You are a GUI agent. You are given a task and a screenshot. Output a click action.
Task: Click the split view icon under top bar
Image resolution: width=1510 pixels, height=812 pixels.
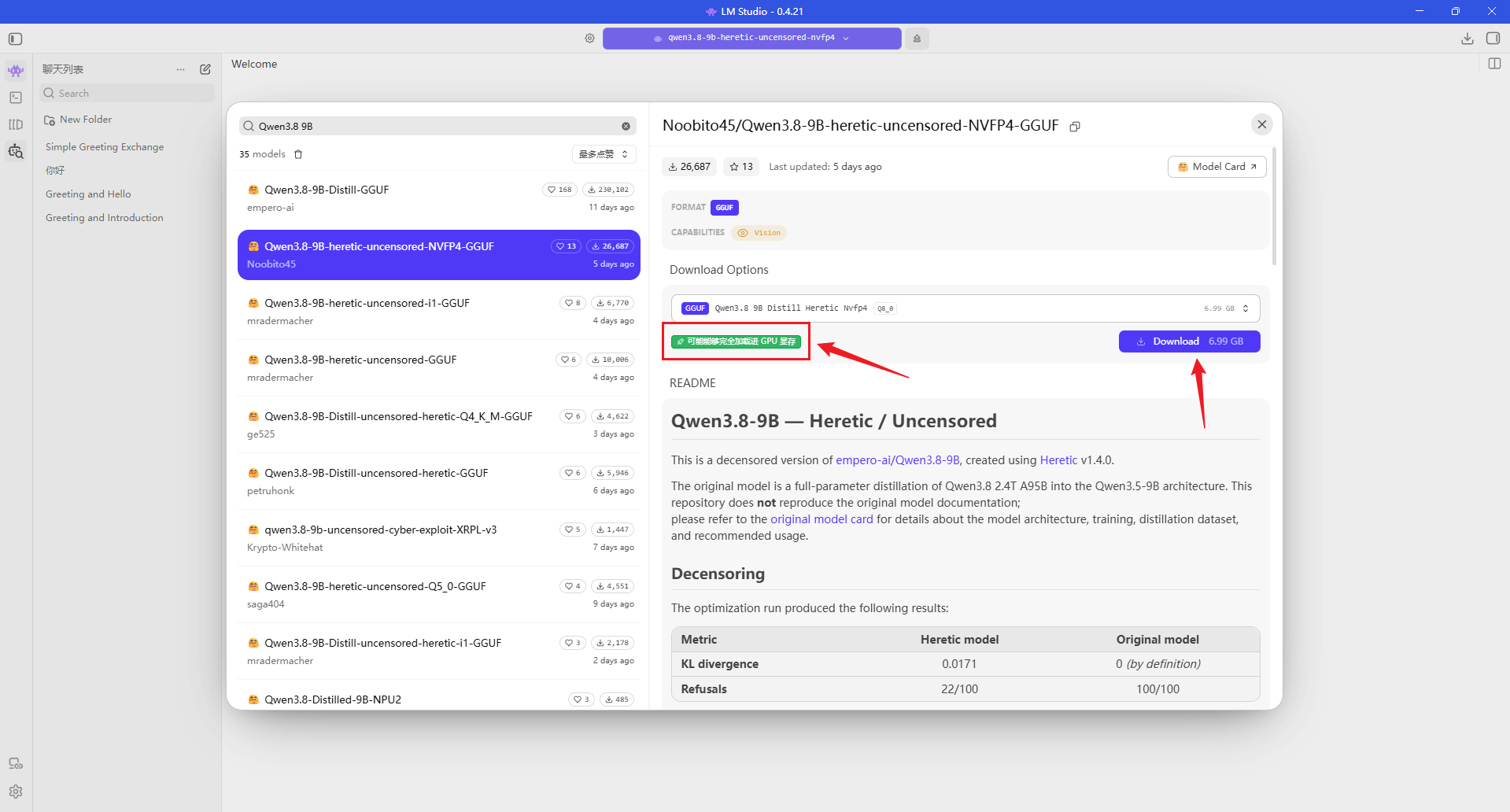click(1494, 64)
